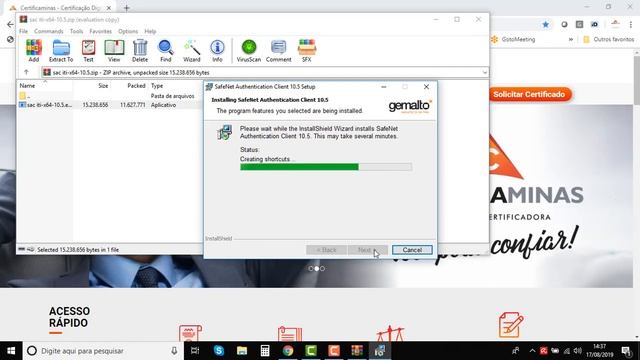The image size is (640, 360).
Task: Expand hidden bookmarks chevron
Action: tap(571, 40)
